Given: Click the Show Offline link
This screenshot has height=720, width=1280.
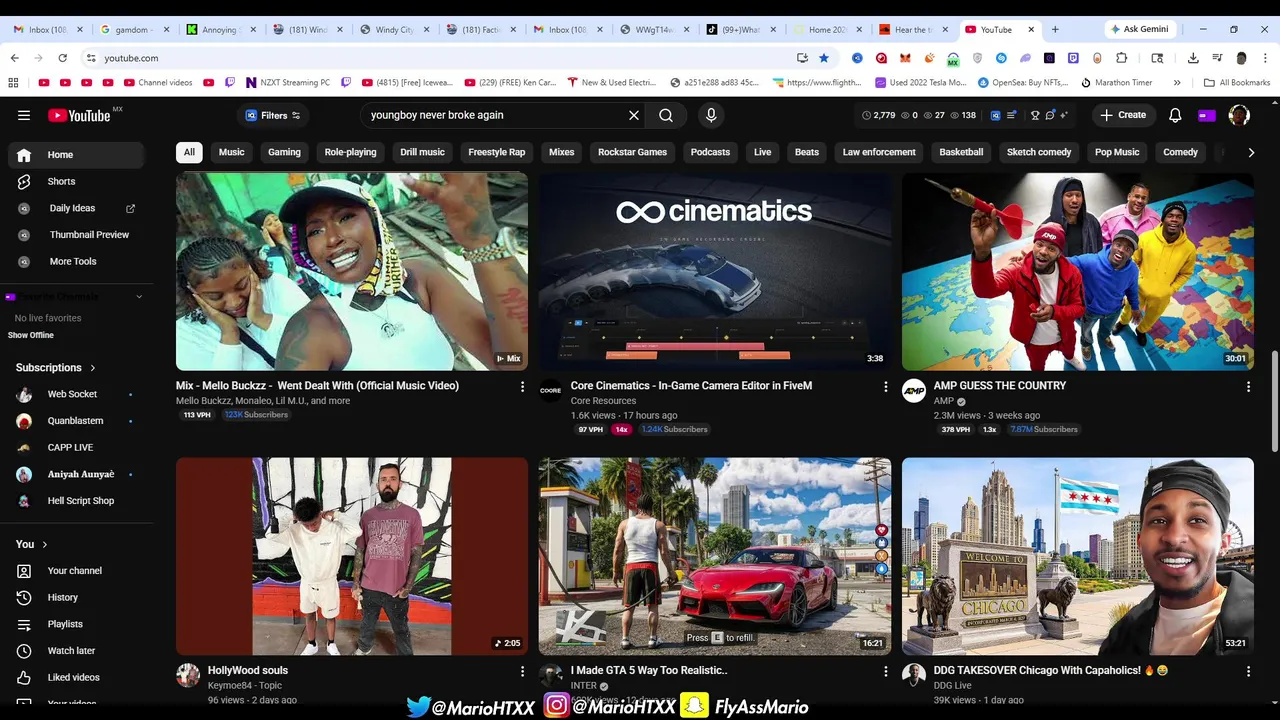Looking at the screenshot, I should [x=31, y=335].
